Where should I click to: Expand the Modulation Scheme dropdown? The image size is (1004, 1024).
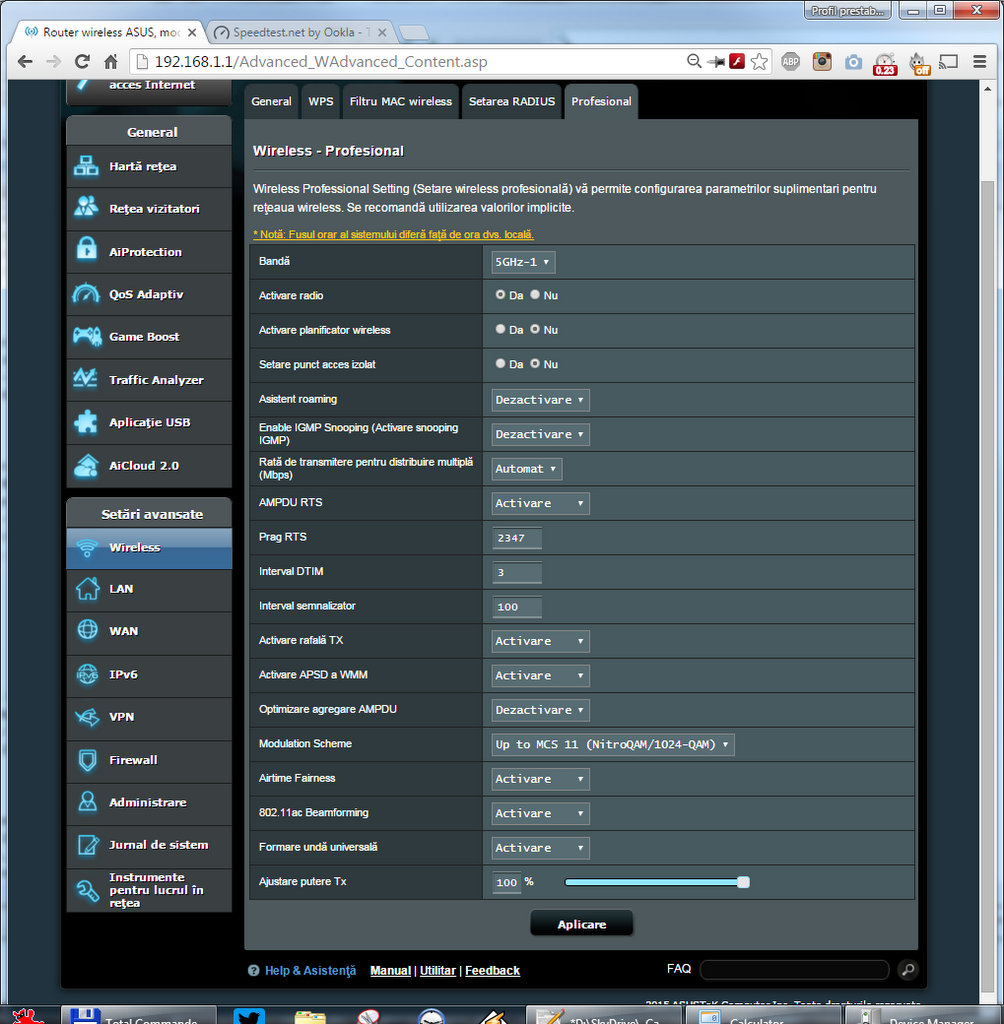[613, 744]
